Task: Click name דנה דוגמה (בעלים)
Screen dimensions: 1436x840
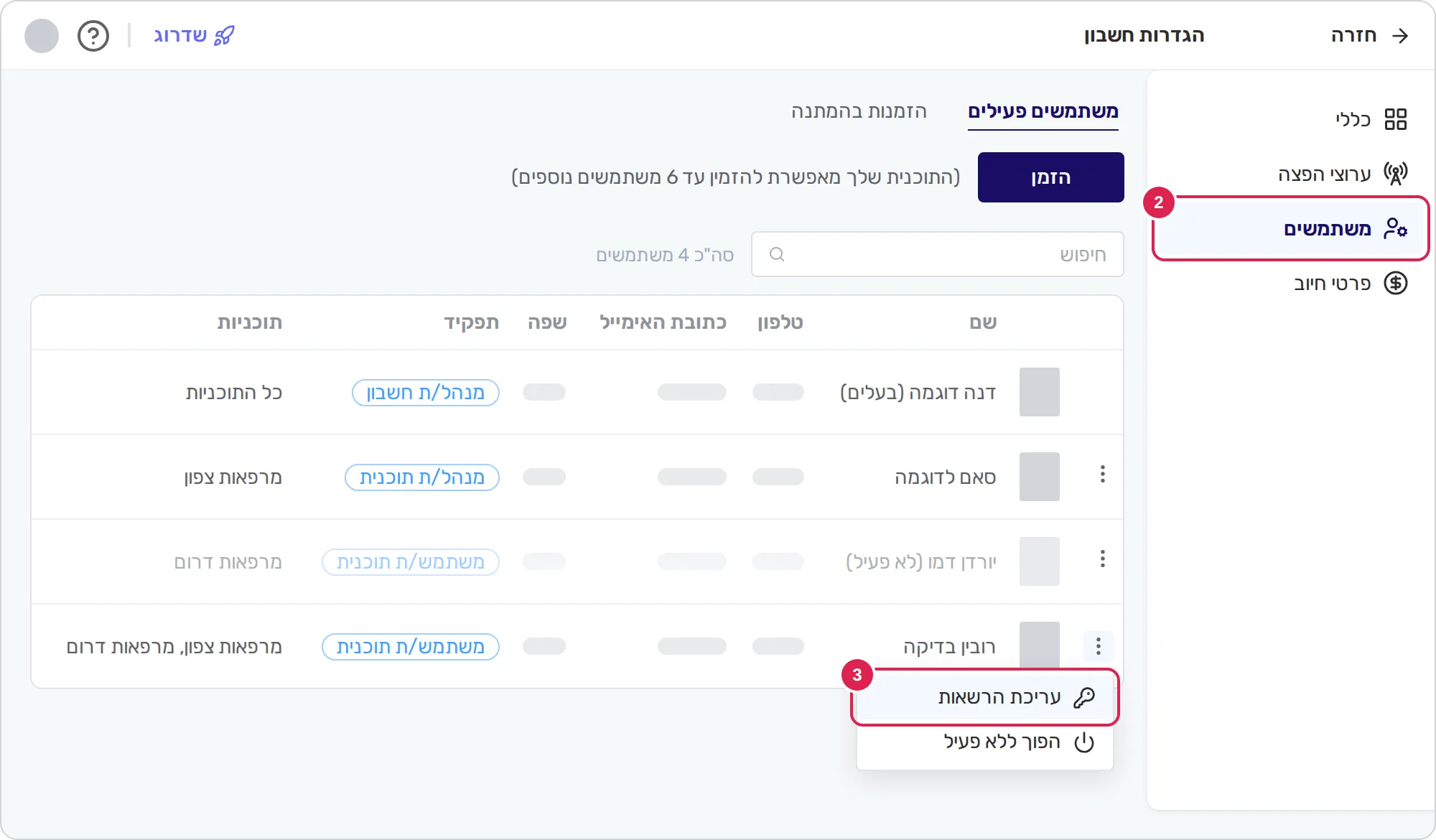Action: [x=918, y=393]
